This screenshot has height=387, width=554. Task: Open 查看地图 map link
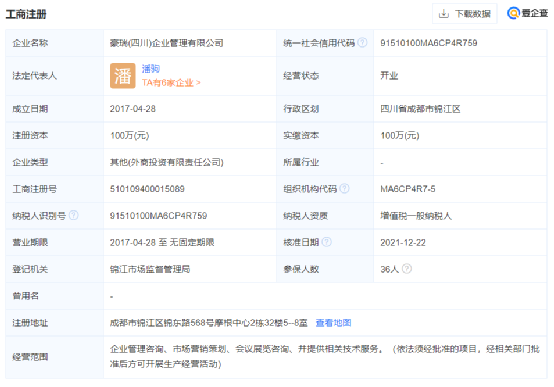click(x=333, y=323)
